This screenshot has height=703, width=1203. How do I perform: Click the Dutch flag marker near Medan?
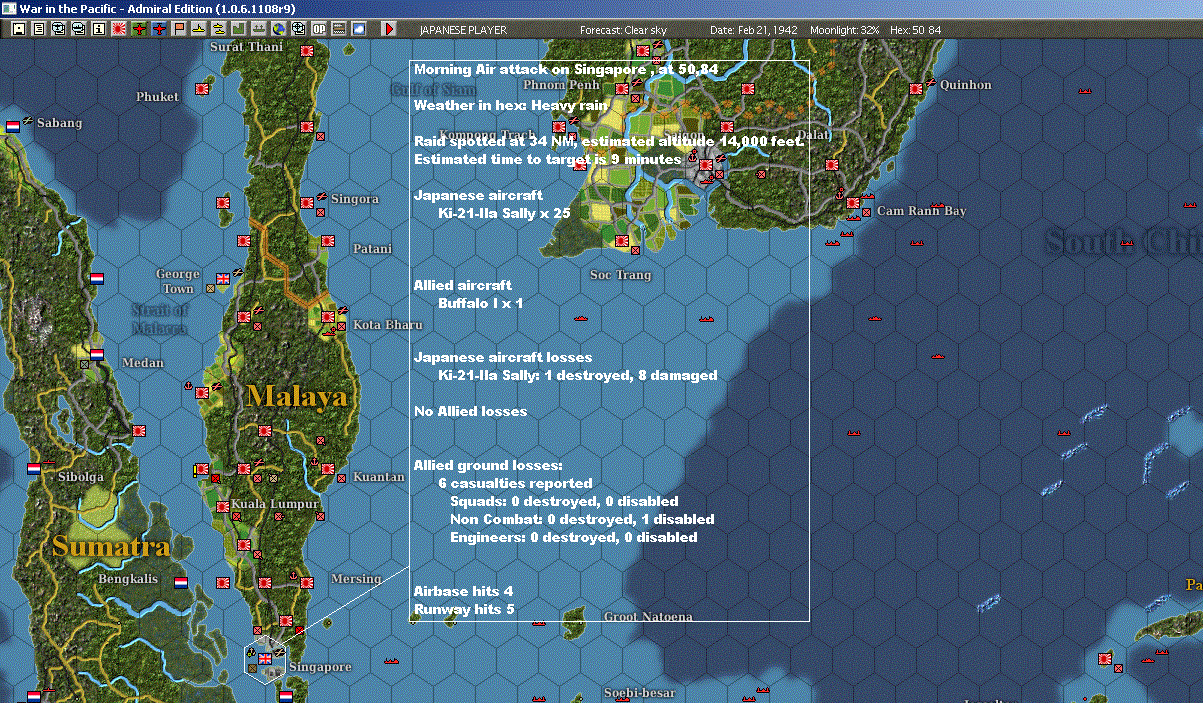click(x=97, y=353)
